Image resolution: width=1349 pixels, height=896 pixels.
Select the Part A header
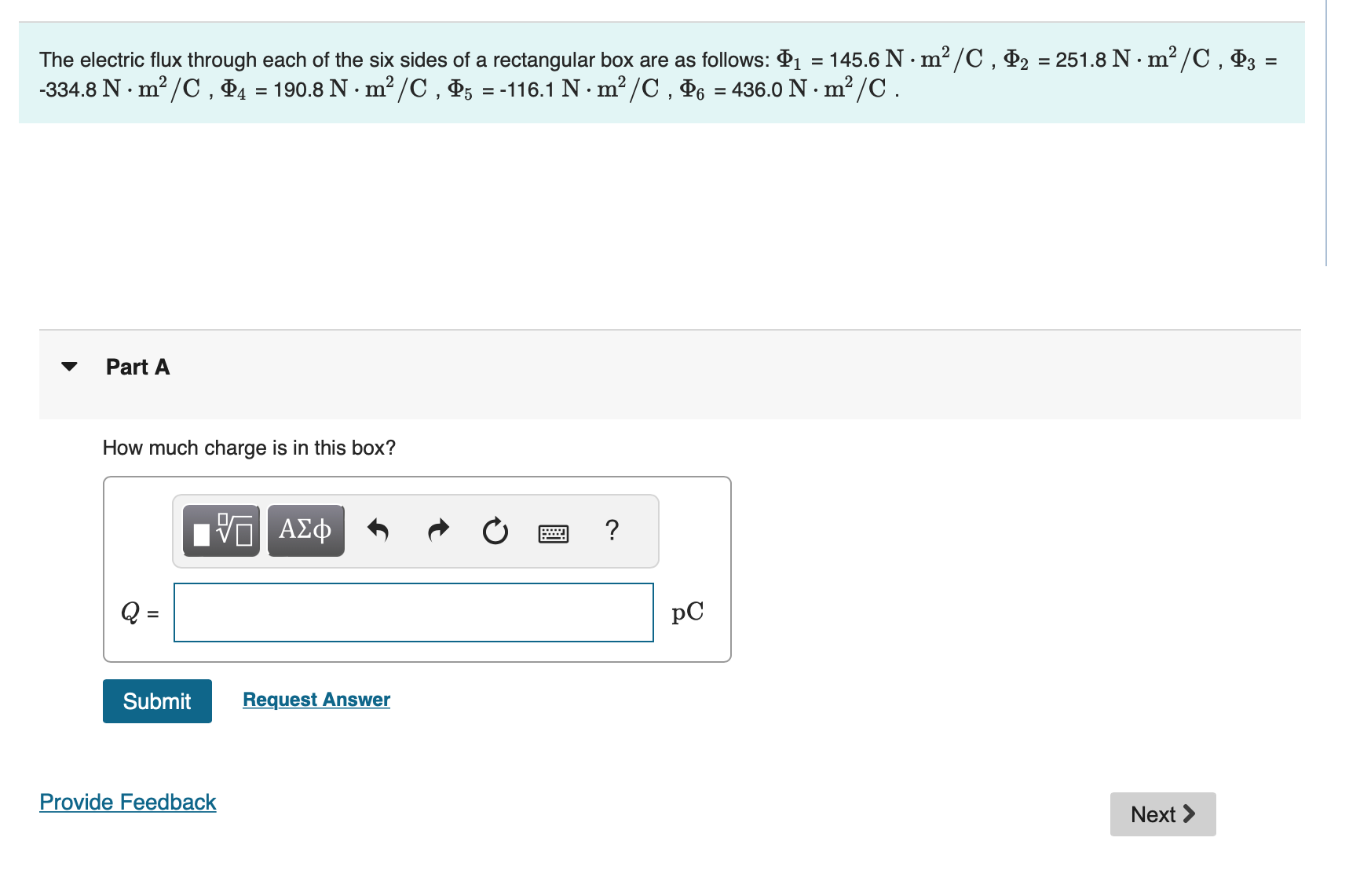[x=137, y=366]
